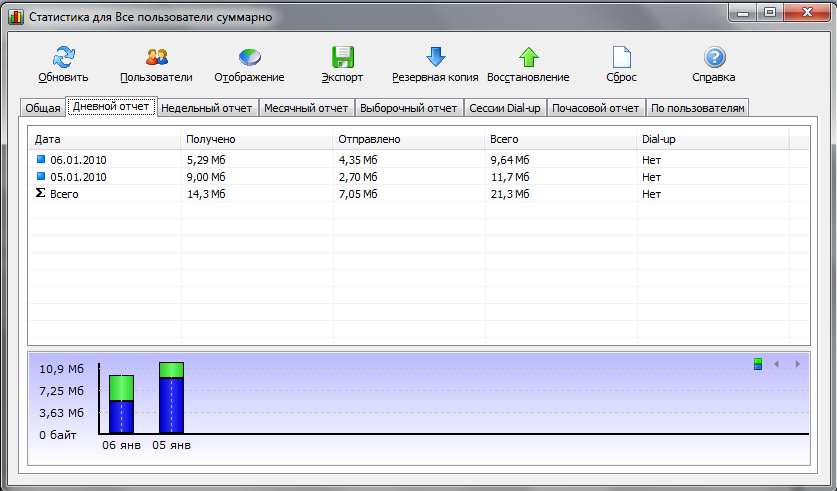Switch to the Общая tab
This screenshot has height=491, width=837.
43,108
